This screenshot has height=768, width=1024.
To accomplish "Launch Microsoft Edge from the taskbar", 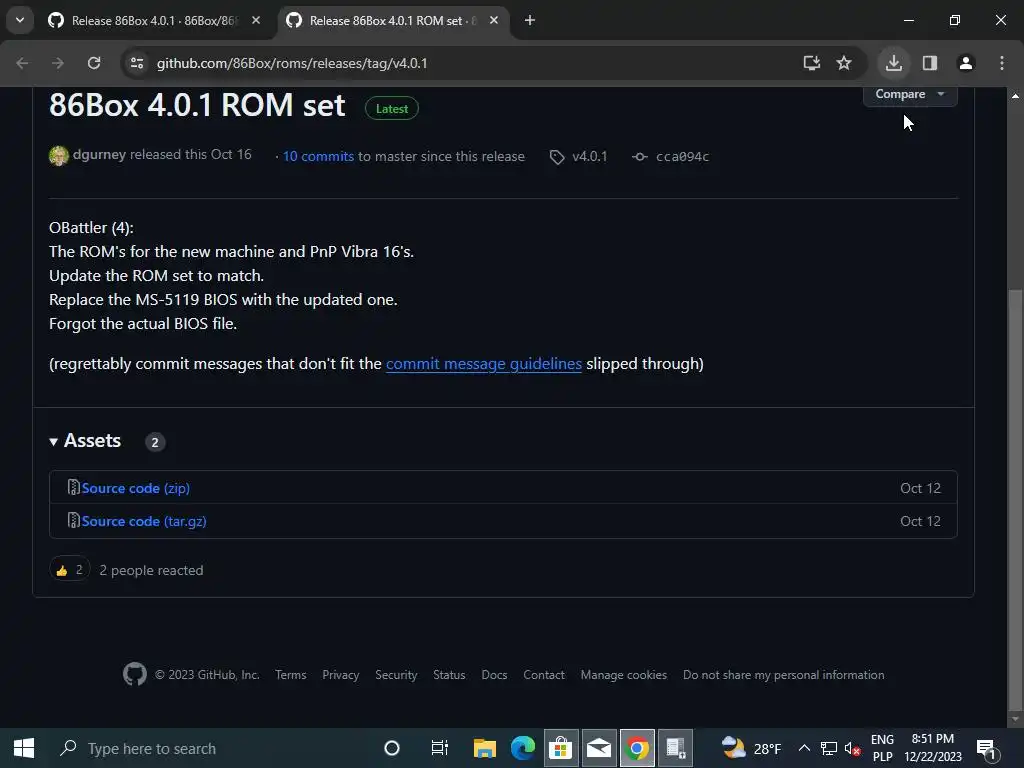I will (x=522, y=748).
